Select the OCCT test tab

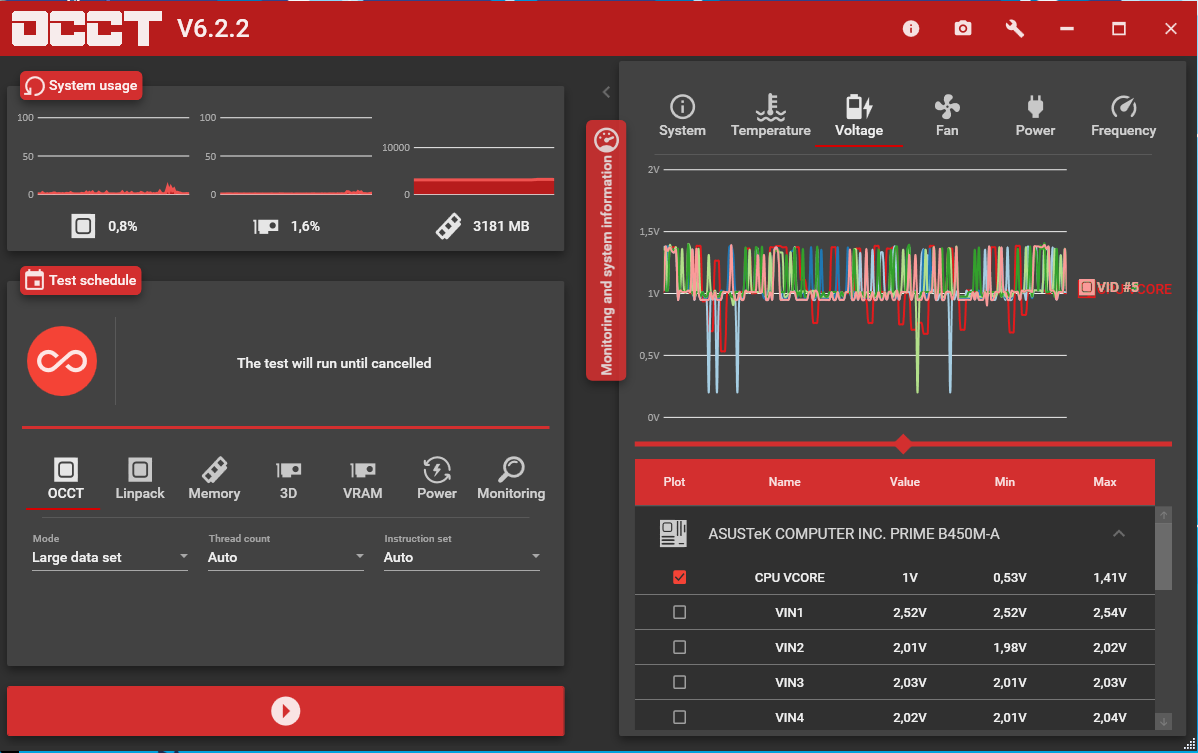click(x=66, y=480)
